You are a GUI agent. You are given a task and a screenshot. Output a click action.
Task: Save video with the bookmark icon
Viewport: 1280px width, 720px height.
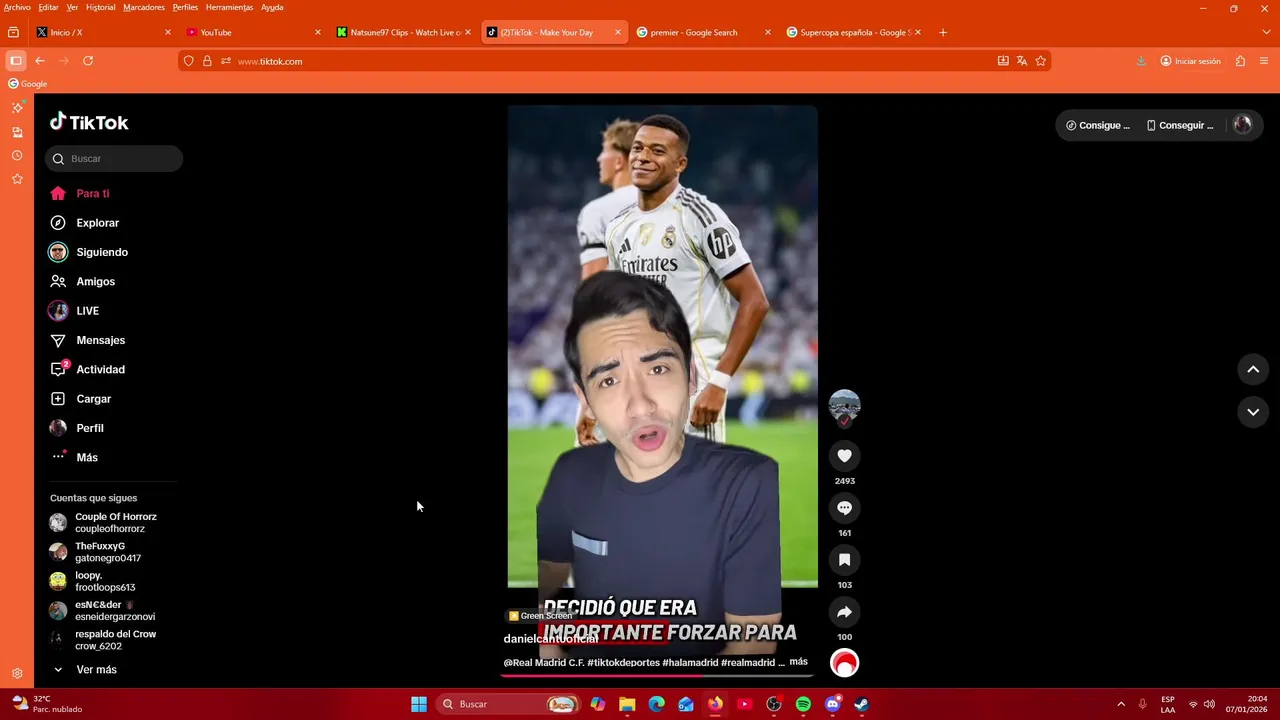click(x=844, y=560)
